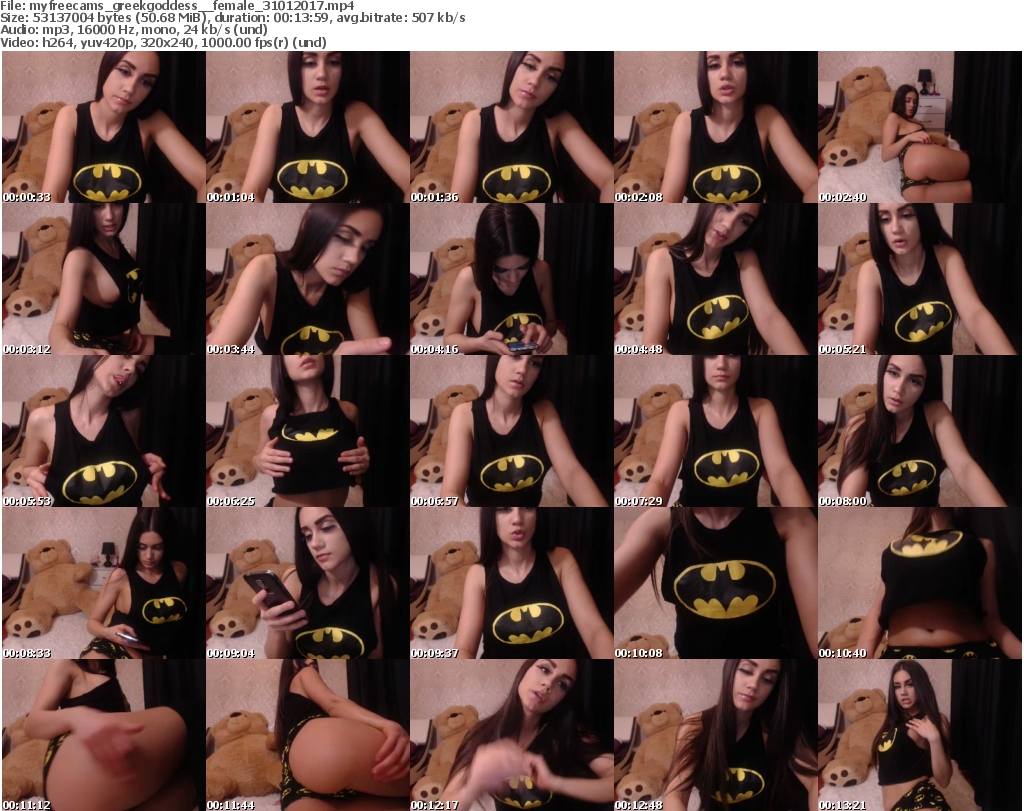Screen dimensions: 1024x811
Task: Click the thumbnail at 00:08:00
Action: [920, 431]
